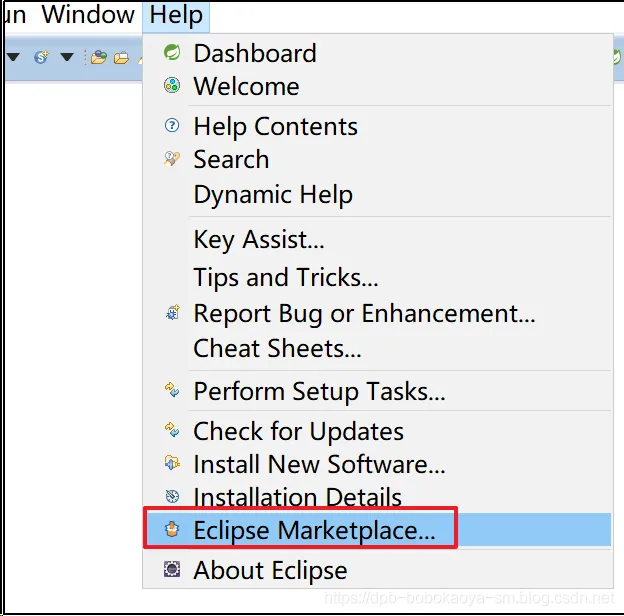624x616 pixels.
Task: Click the Install New Software icon
Action: [x=172, y=464]
